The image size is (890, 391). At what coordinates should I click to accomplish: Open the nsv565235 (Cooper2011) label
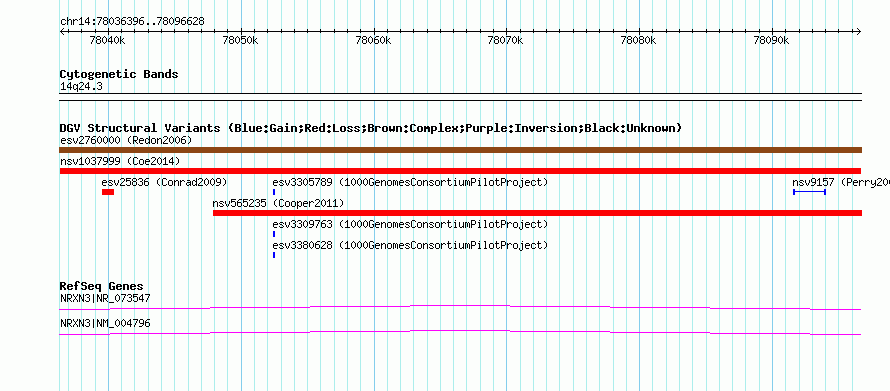tap(278, 203)
